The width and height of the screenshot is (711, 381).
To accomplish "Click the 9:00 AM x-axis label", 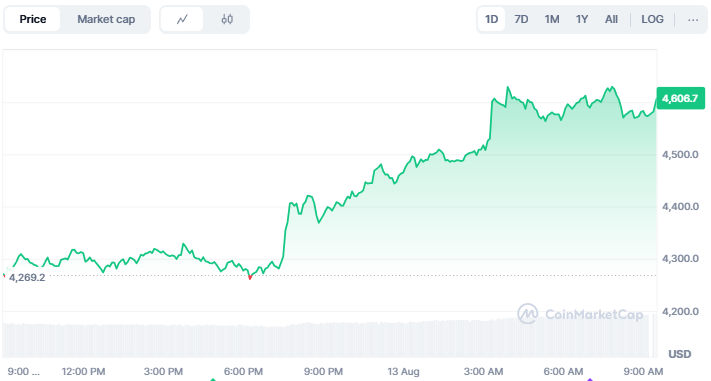I will 643,372.
